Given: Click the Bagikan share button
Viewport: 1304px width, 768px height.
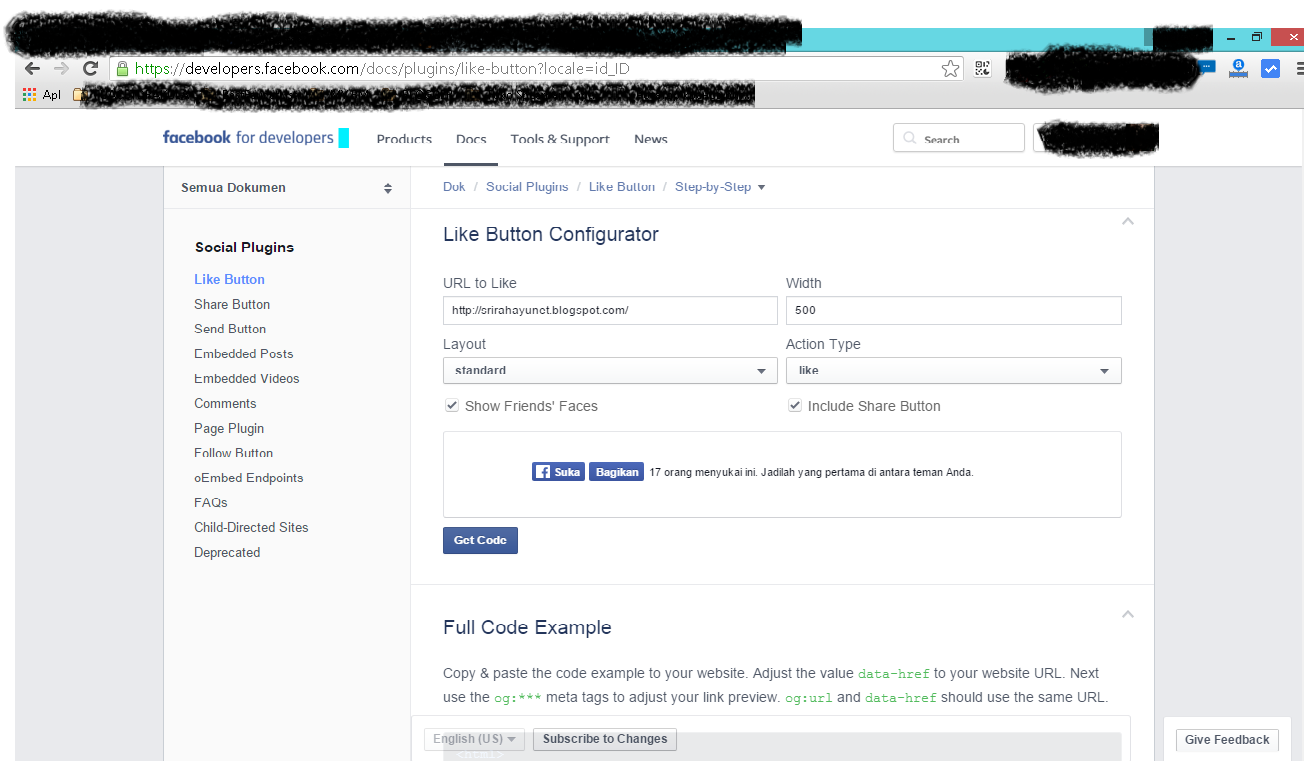Looking at the screenshot, I should coord(616,472).
